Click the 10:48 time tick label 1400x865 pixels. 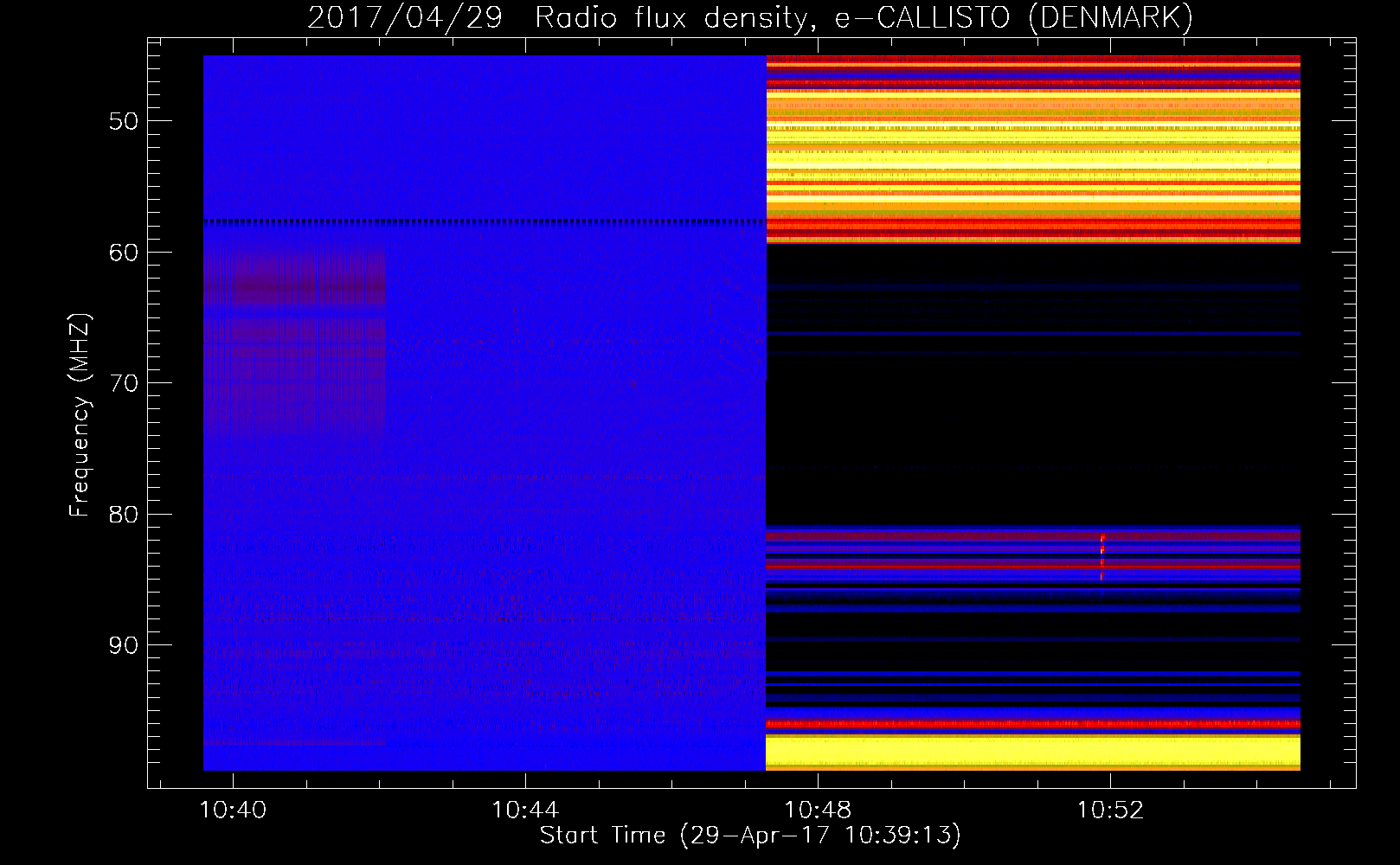pyautogui.click(x=818, y=811)
